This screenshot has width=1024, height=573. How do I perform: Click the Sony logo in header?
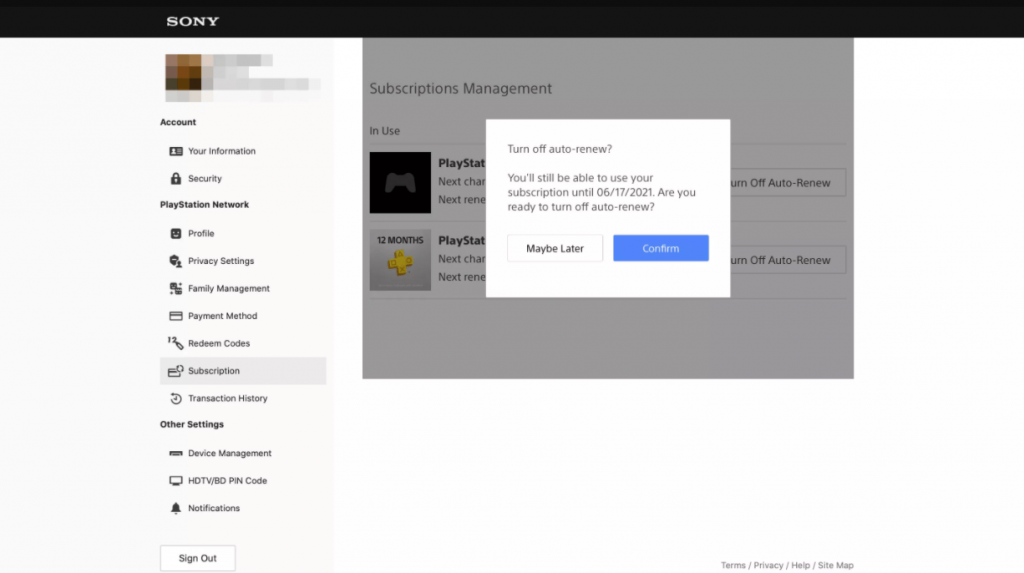[193, 22]
